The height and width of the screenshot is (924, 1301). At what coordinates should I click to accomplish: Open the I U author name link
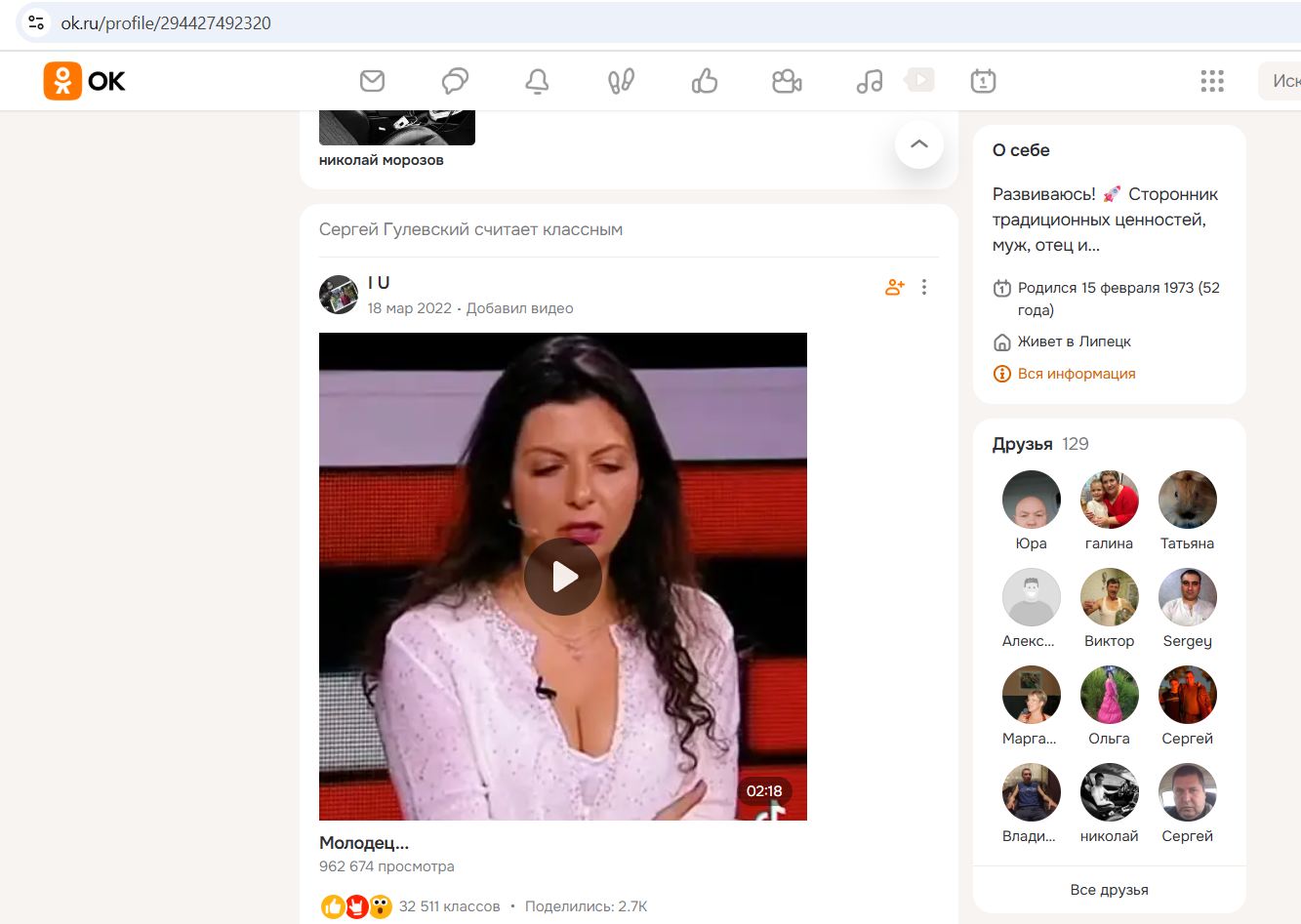pos(379,283)
